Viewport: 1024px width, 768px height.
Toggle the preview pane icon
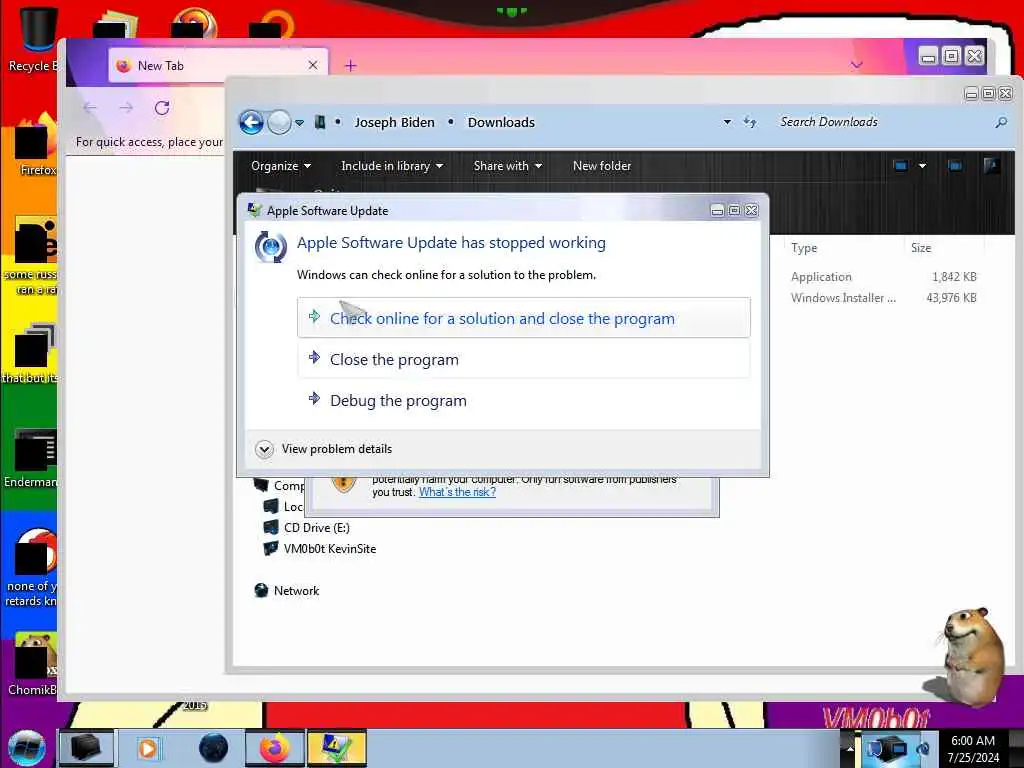click(x=955, y=166)
